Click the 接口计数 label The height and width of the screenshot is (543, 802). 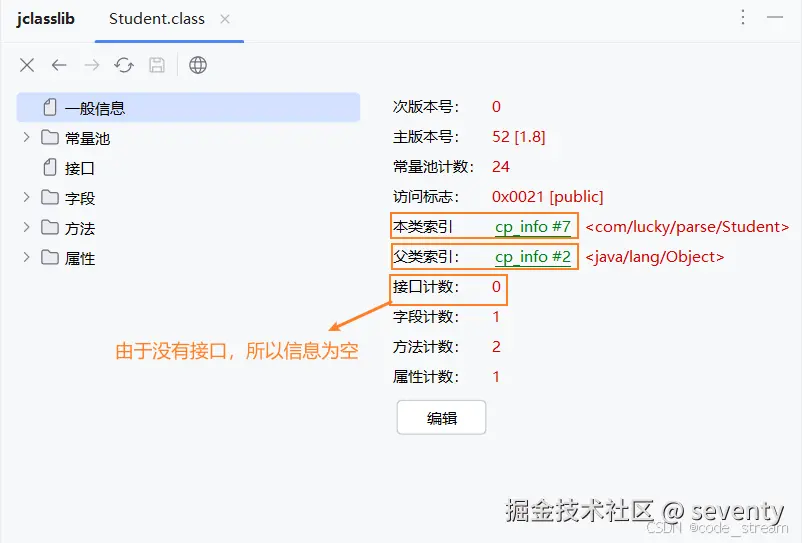426,287
